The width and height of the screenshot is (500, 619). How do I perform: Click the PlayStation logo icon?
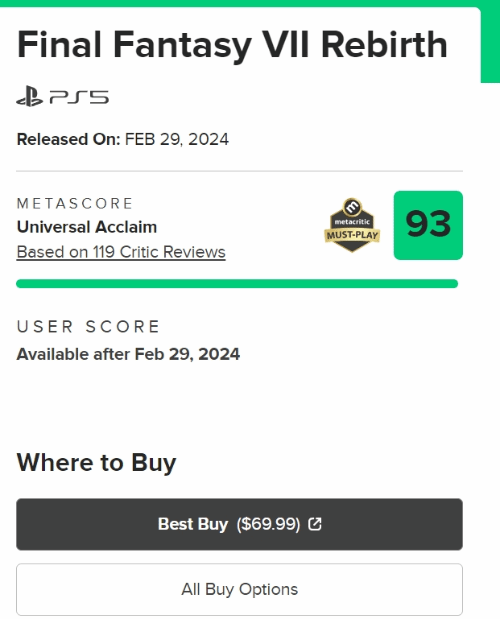(30, 96)
